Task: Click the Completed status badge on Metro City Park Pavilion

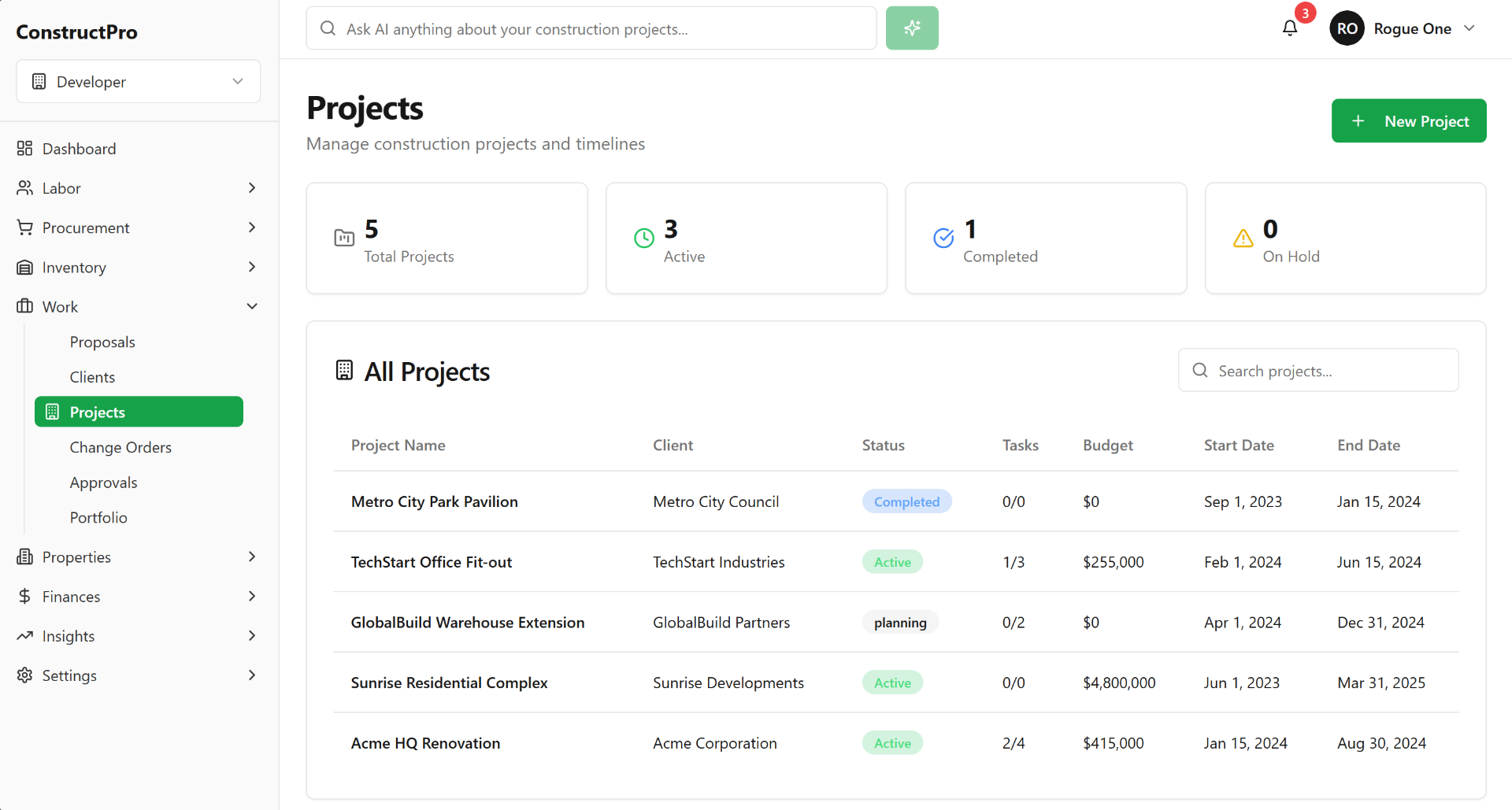Action: (x=906, y=501)
